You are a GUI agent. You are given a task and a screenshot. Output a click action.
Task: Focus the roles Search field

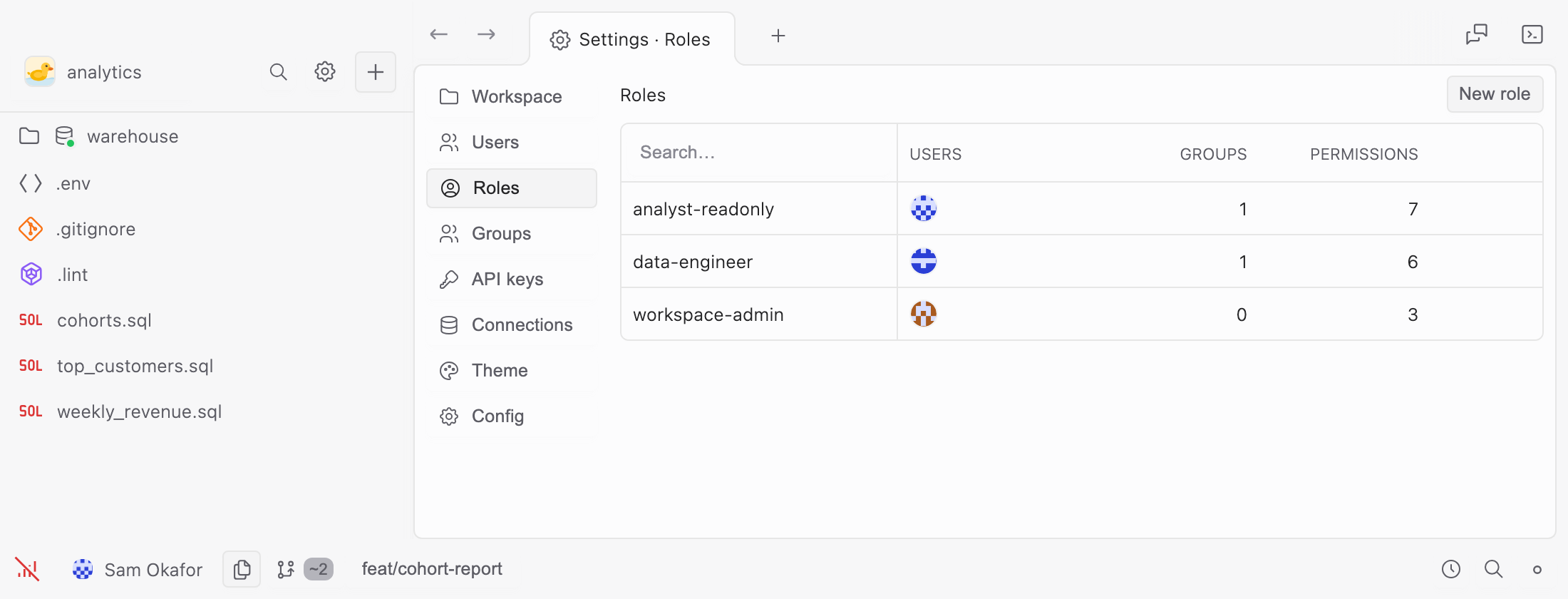pyautogui.click(x=759, y=153)
